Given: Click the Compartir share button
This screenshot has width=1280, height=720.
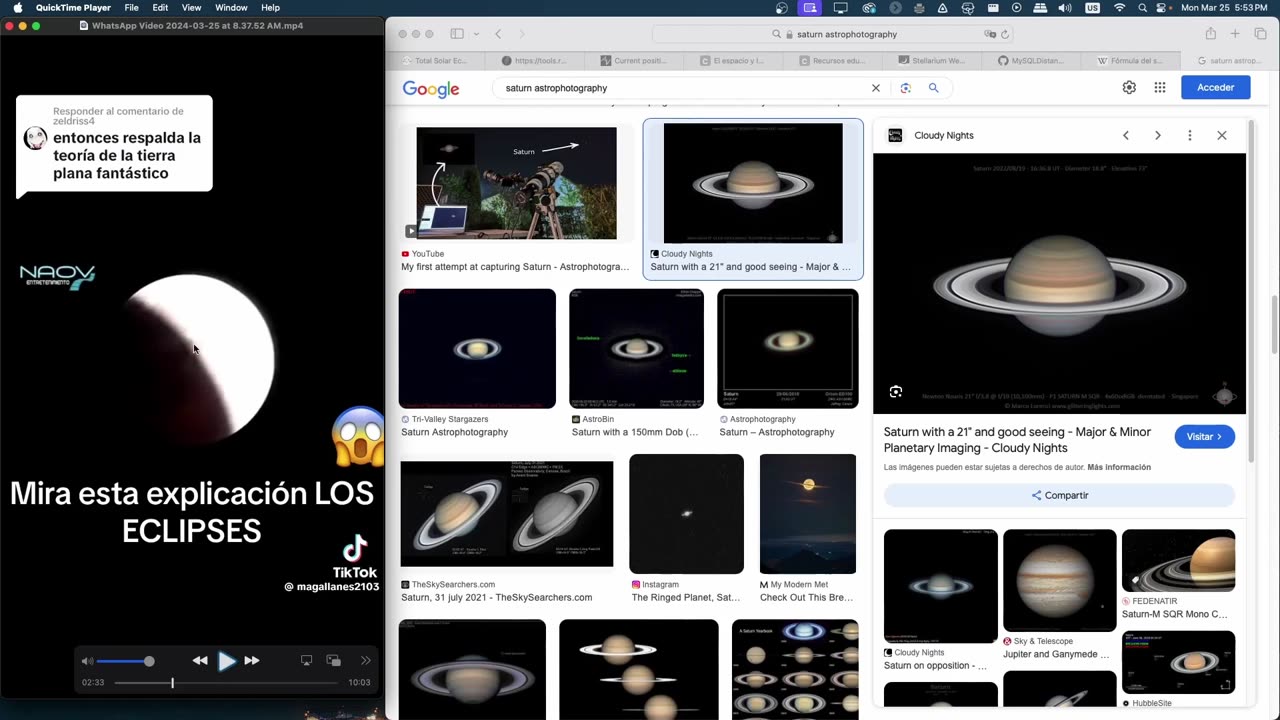Looking at the screenshot, I should pyautogui.click(x=1060, y=495).
